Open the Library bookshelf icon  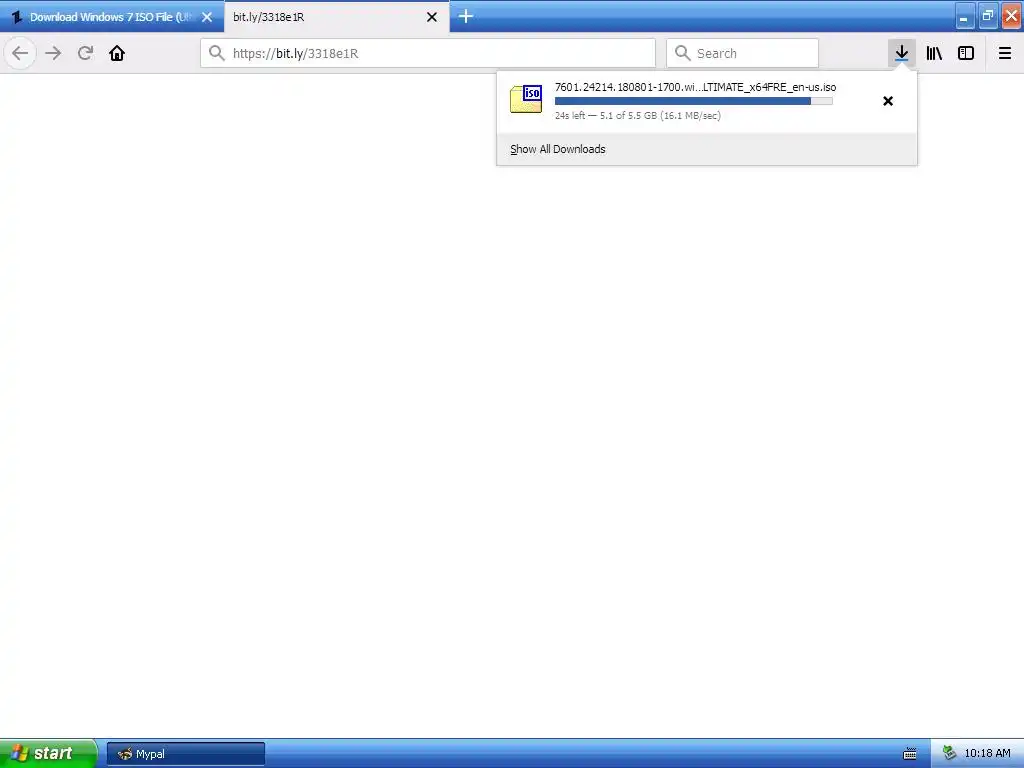tap(934, 53)
